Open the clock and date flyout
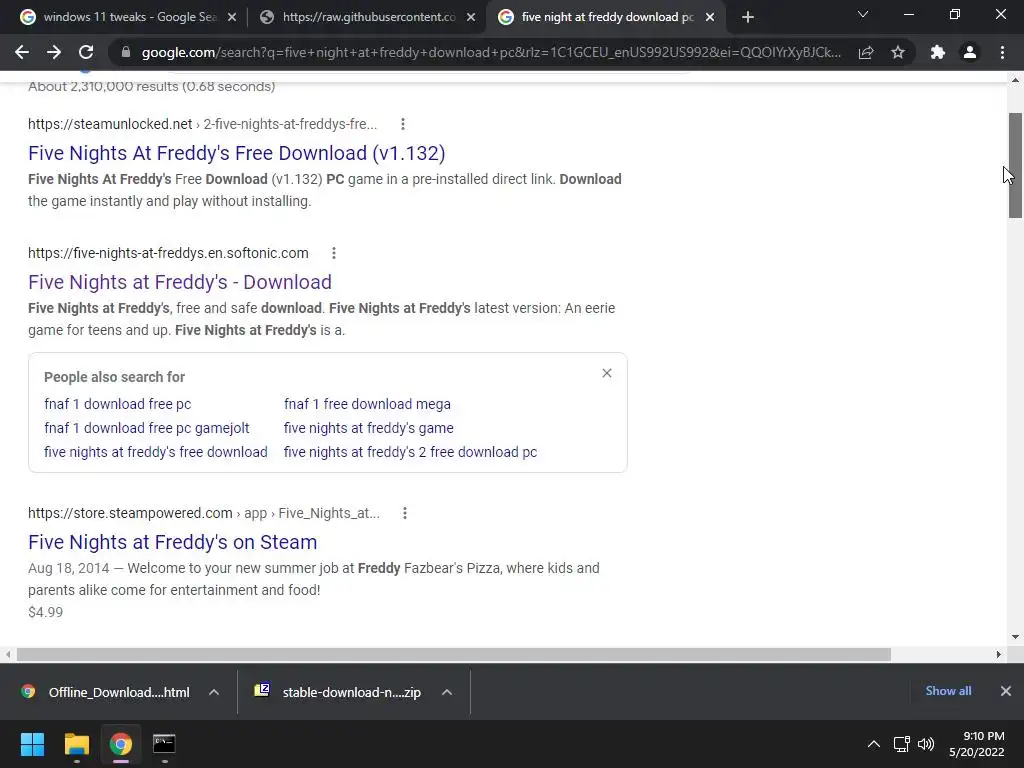The width and height of the screenshot is (1024, 768). [x=977, y=744]
